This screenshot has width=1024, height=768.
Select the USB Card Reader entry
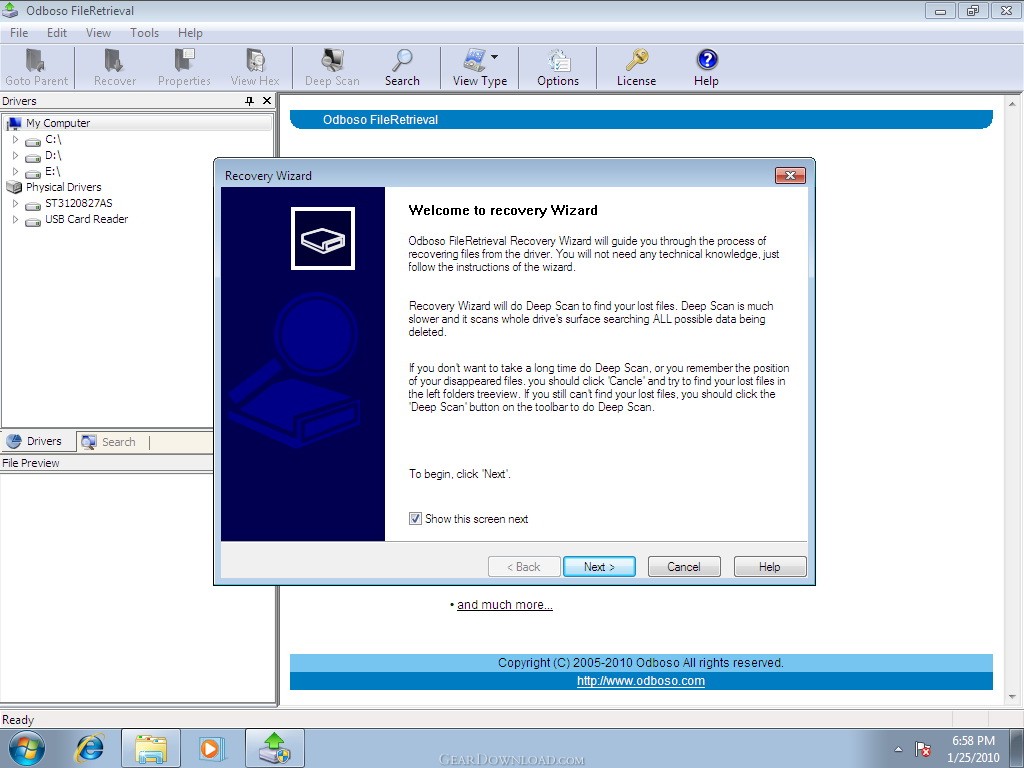point(86,219)
